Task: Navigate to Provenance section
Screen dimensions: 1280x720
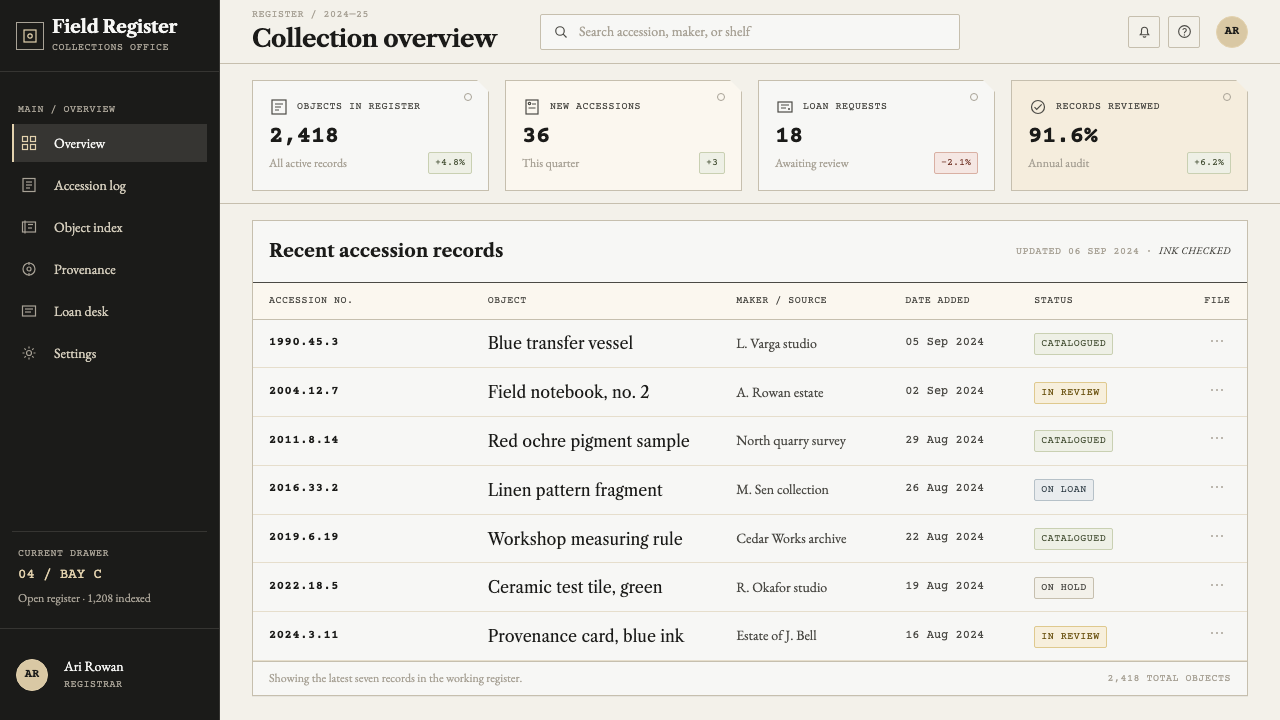Action: pos(110,269)
